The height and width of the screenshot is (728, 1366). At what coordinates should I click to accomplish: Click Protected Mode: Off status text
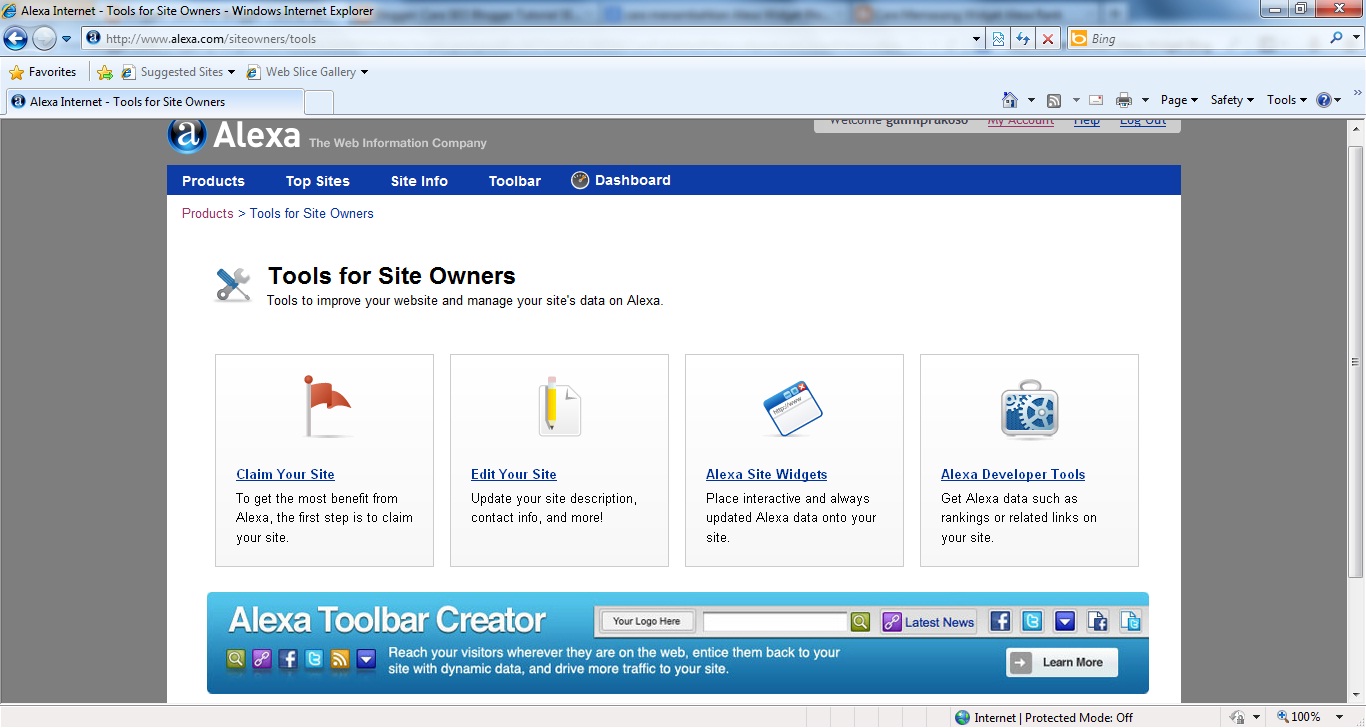(1079, 718)
